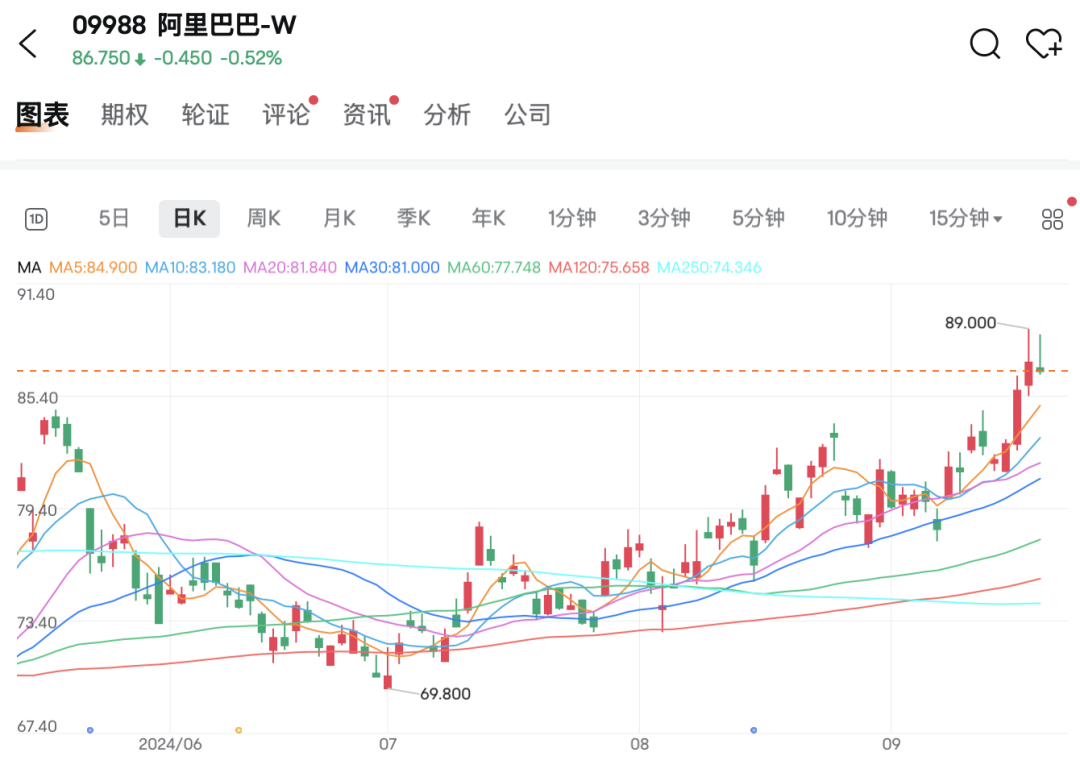Select the 3分钟 chart interval
This screenshot has height=769, width=1080.
click(664, 218)
